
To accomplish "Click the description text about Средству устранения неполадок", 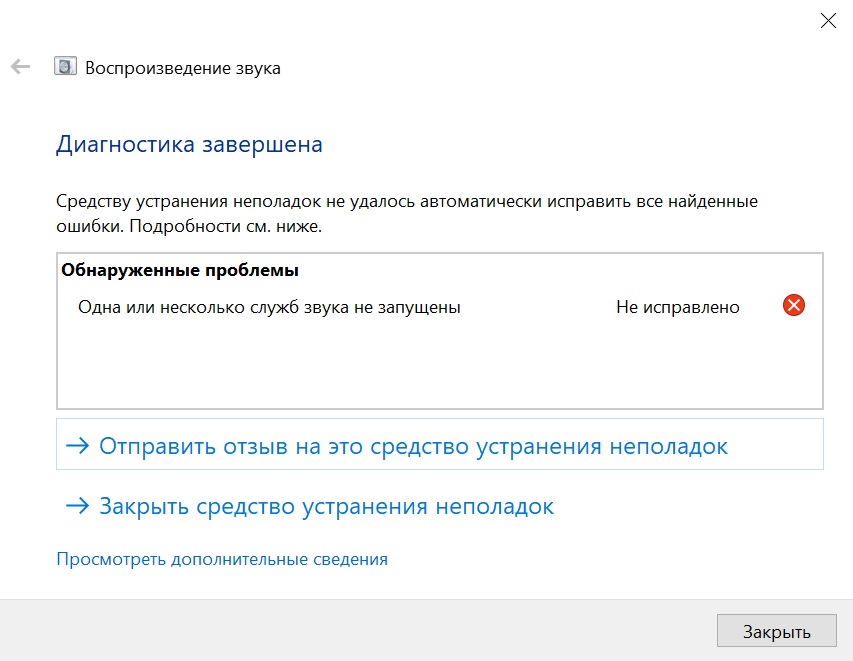I will [x=406, y=201].
